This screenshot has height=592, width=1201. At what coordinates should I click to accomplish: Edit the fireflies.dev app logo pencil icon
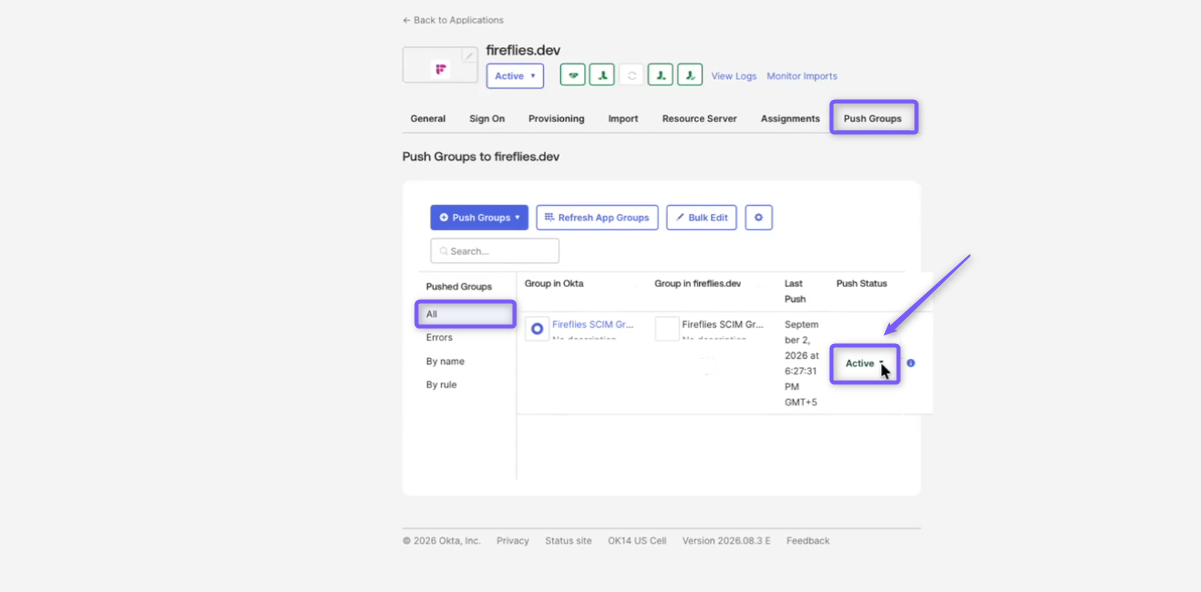pos(469,56)
